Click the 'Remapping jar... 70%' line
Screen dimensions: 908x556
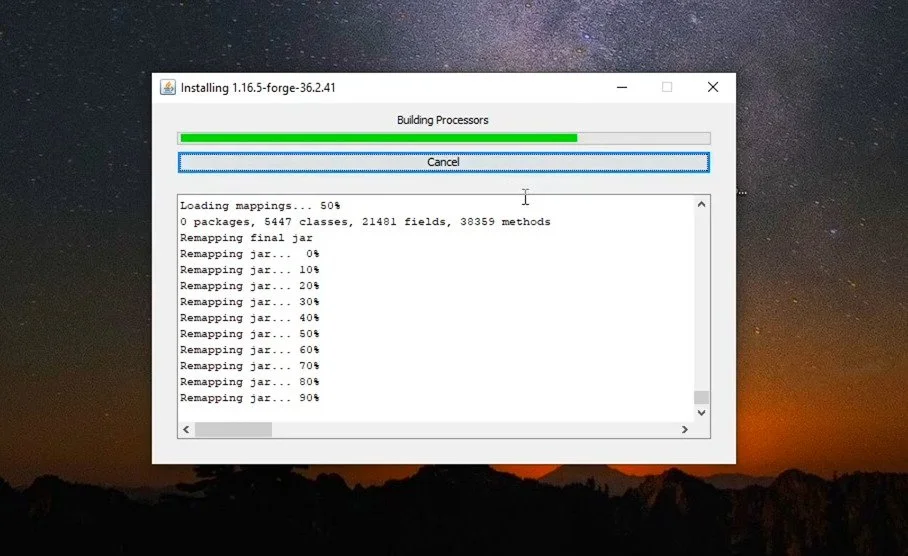click(x=250, y=366)
